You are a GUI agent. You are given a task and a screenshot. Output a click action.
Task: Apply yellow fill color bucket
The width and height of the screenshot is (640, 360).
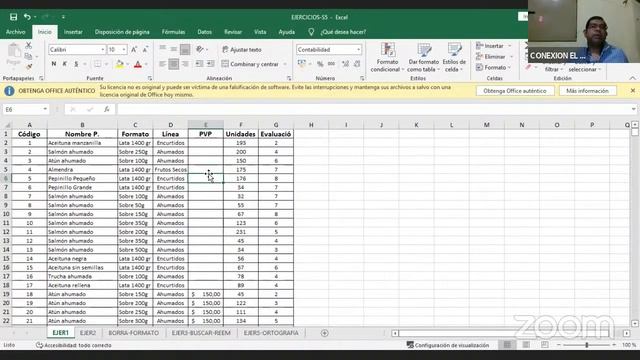click(x=120, y=64)
